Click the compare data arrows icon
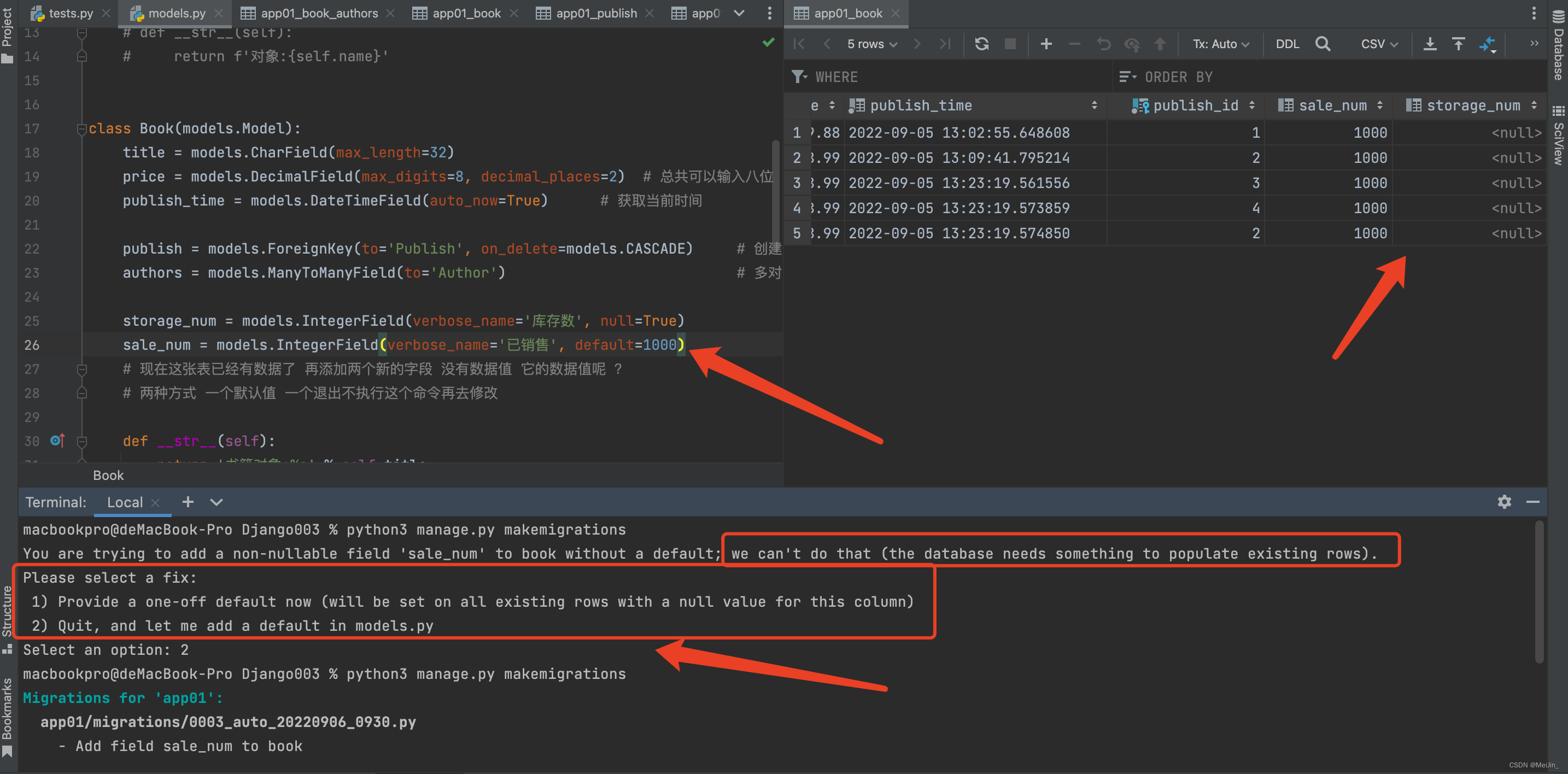1568x774 pixels. click(x=1488, y=44)
